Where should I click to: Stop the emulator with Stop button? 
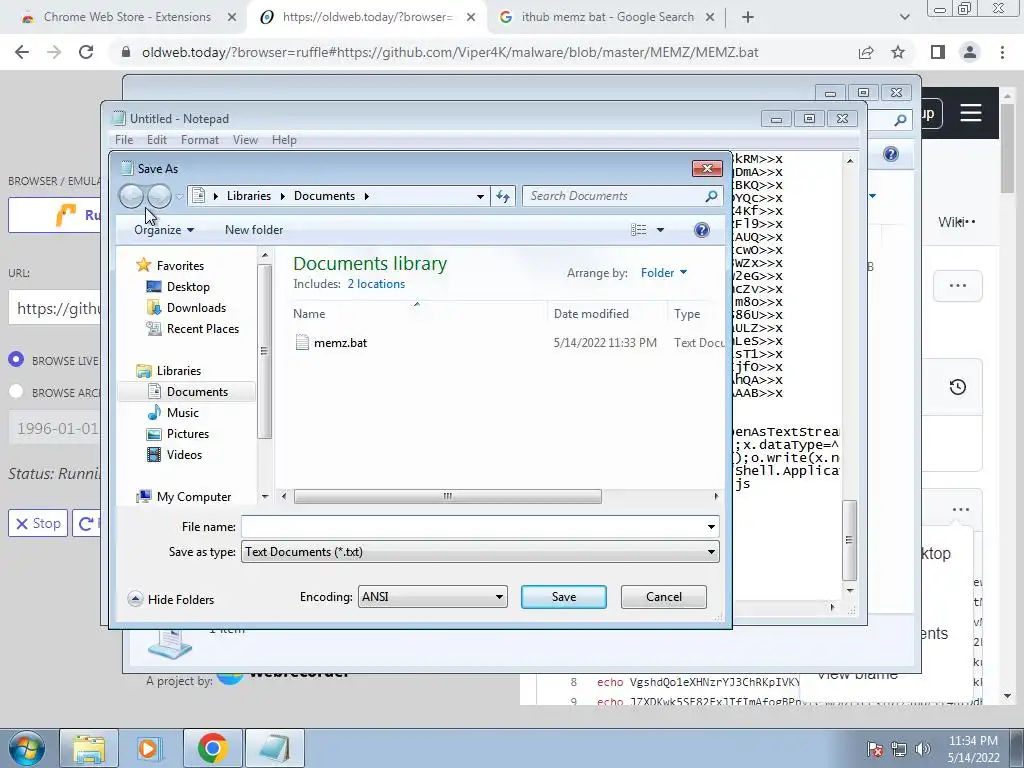click(x=38, y=524)
